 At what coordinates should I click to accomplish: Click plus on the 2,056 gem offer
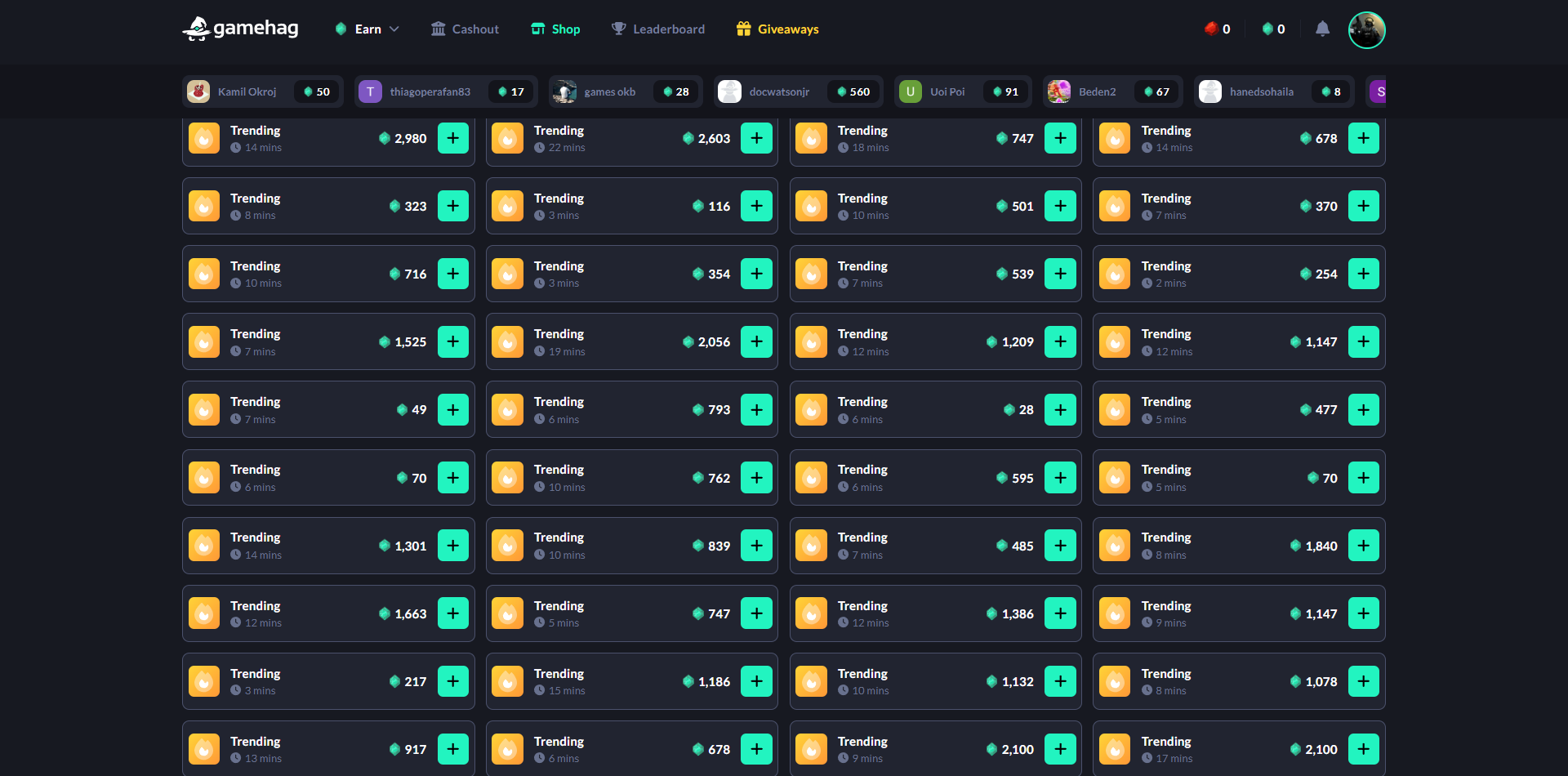[x=756, y=341]
